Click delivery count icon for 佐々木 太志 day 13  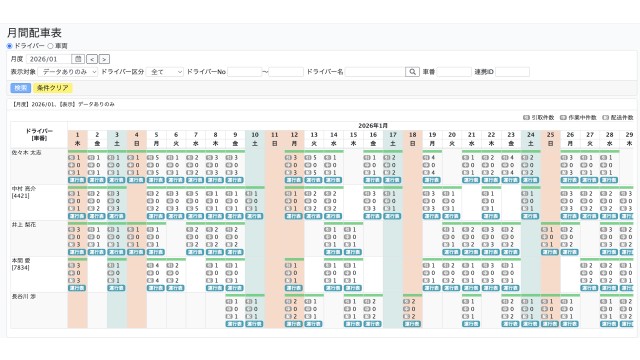pos(308,173)
